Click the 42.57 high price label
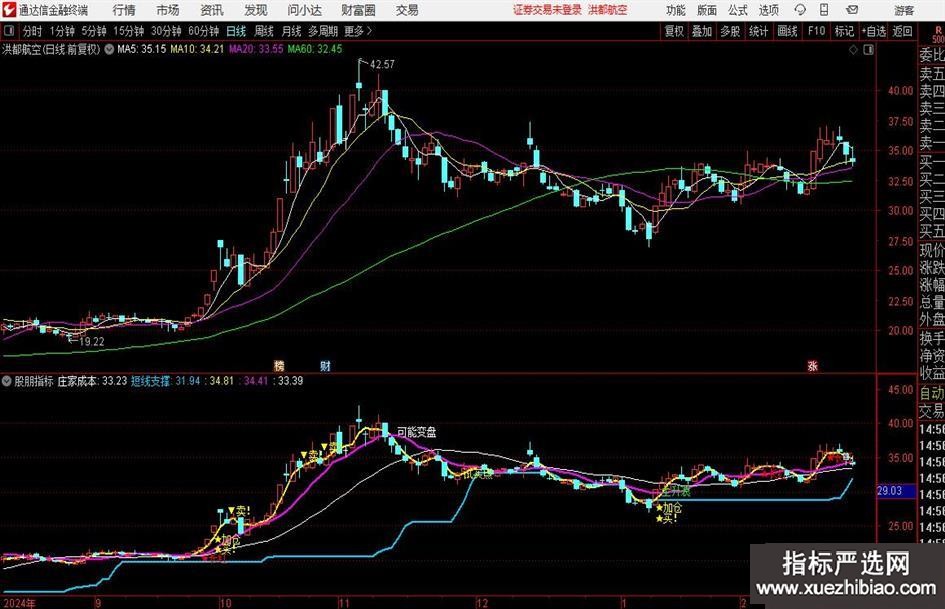The width and height of the screenshot is (945, 609). point(382,65)
